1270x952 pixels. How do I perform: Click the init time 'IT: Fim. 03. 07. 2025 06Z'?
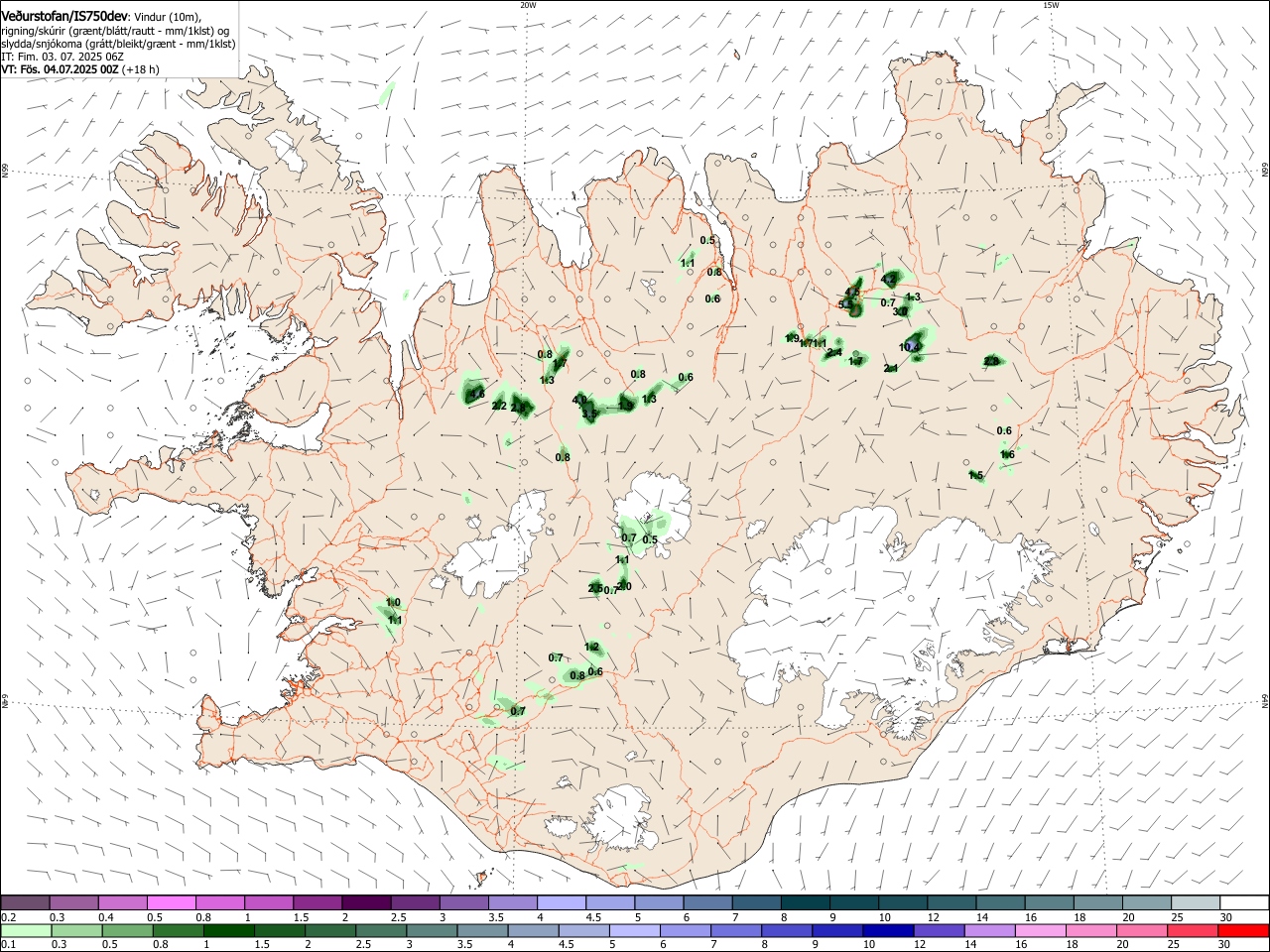point(63,57)
